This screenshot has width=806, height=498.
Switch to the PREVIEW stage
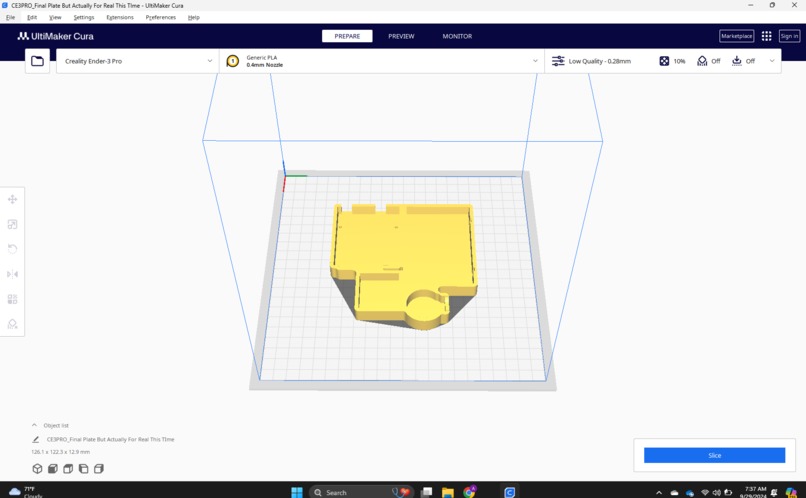pos(401,36)
